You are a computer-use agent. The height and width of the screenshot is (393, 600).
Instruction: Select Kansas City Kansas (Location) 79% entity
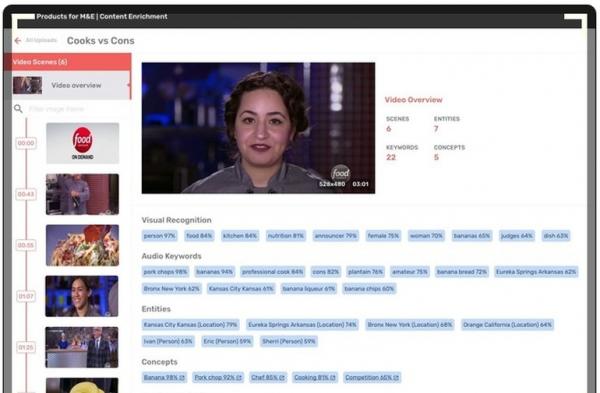pos(191,325)
